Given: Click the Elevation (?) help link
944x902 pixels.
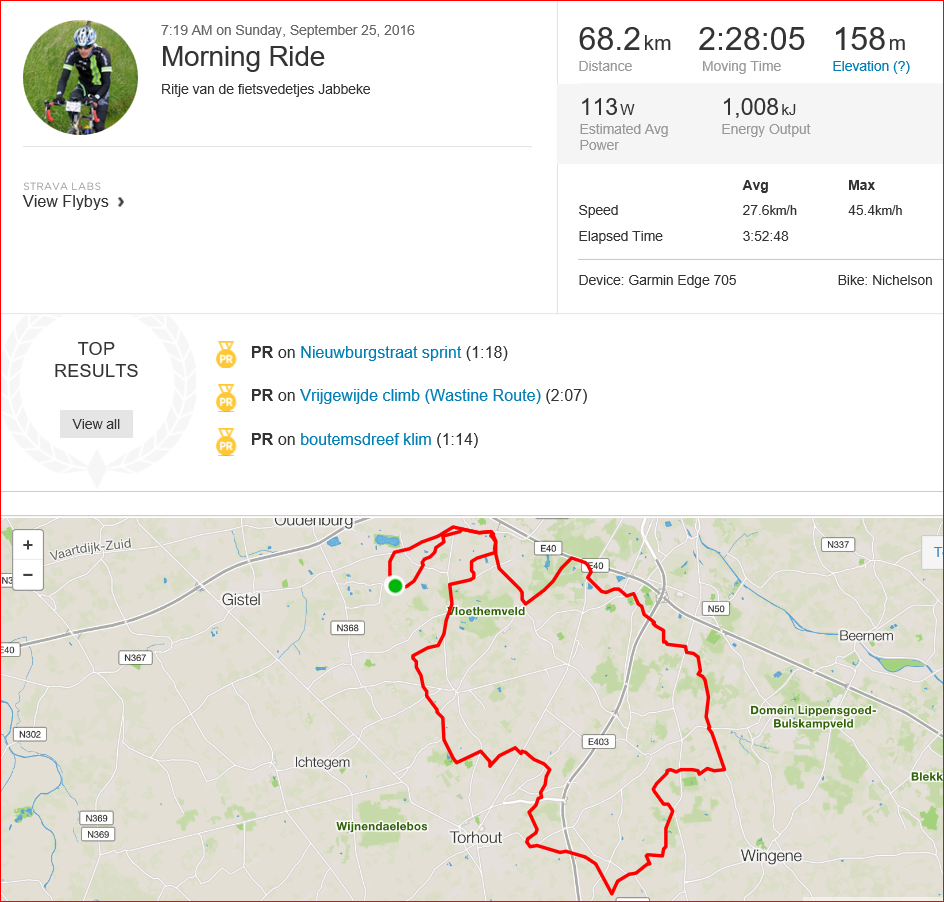Looking at the screenshot, I should click(x=871, y=66).
